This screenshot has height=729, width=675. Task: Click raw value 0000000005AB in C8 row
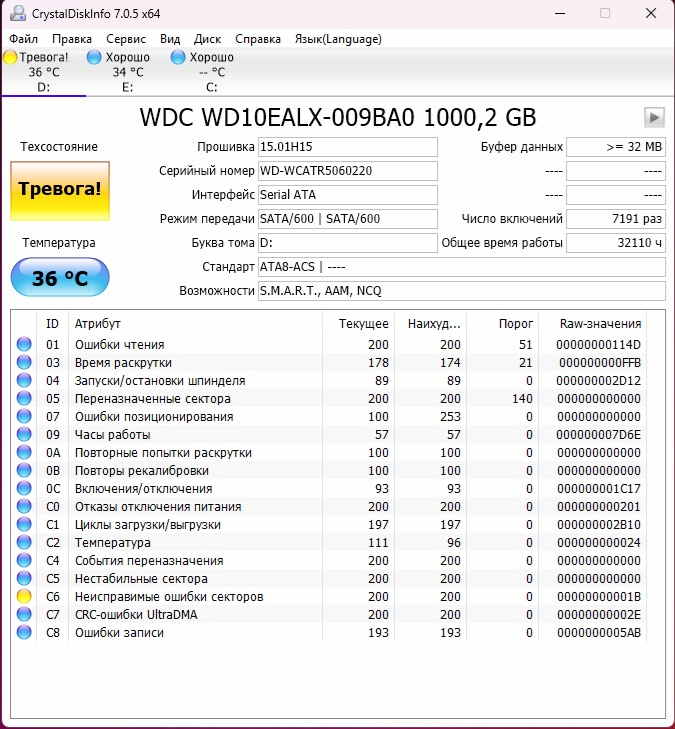tap(599, 633)
